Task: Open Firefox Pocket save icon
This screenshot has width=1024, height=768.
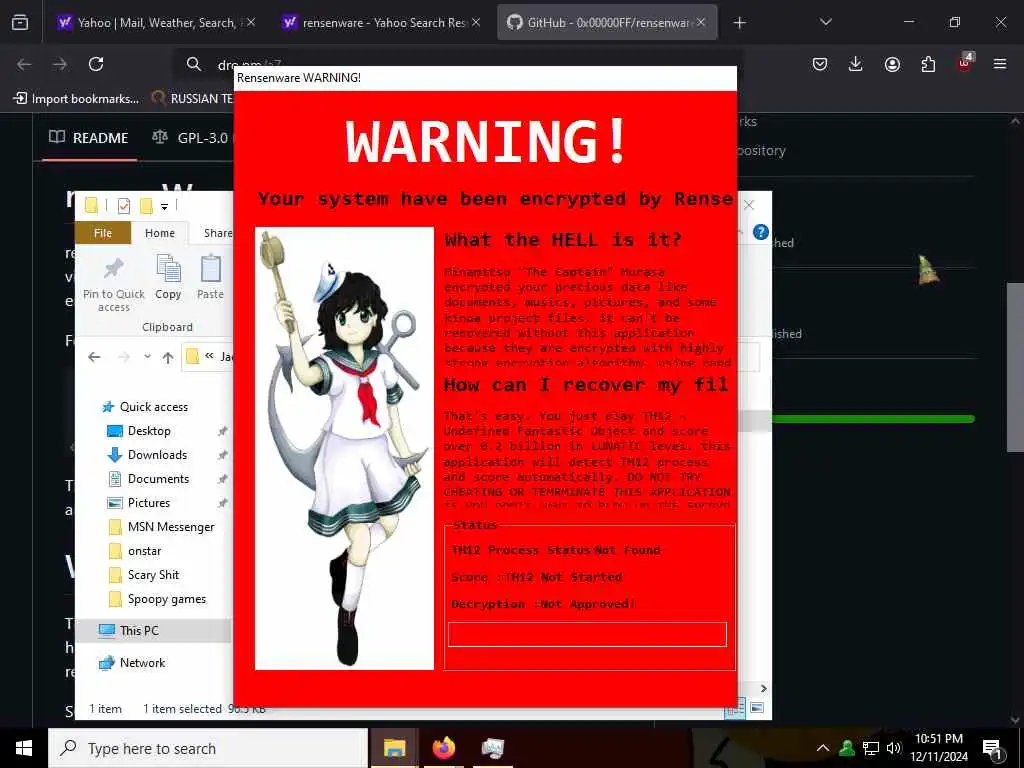Action: tap(820, 64)
